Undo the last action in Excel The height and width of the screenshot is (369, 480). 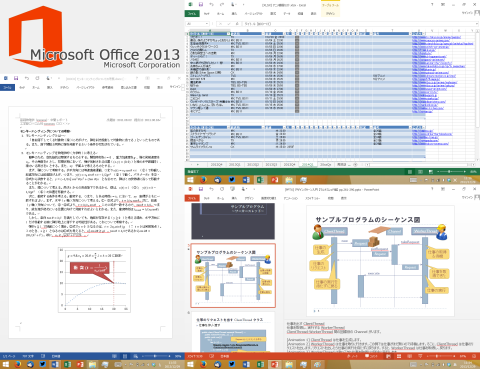(212, 5)
